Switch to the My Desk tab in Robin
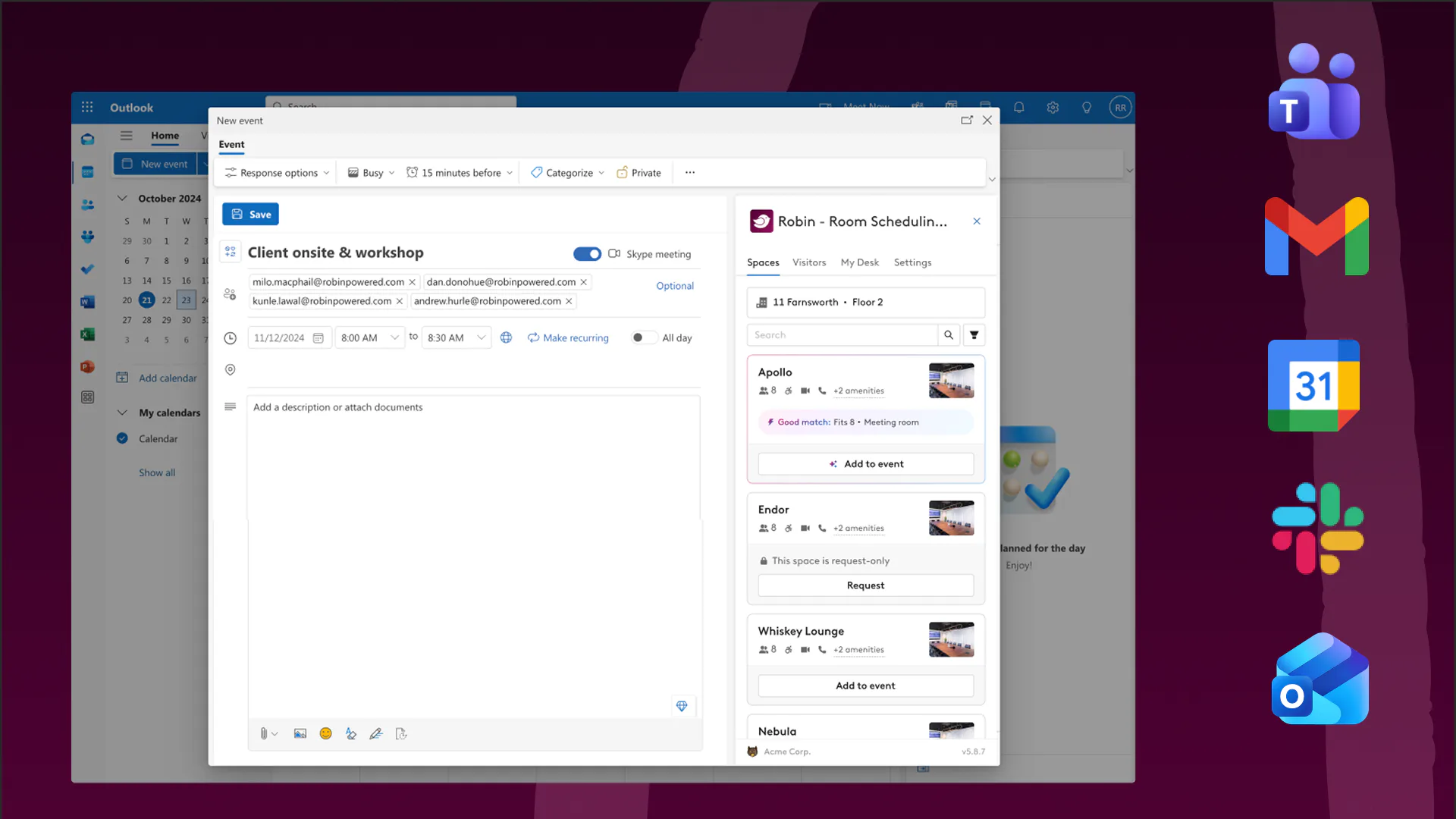Screen dimensions: 1456x819 pyautogui.click(x=860, y=262)
